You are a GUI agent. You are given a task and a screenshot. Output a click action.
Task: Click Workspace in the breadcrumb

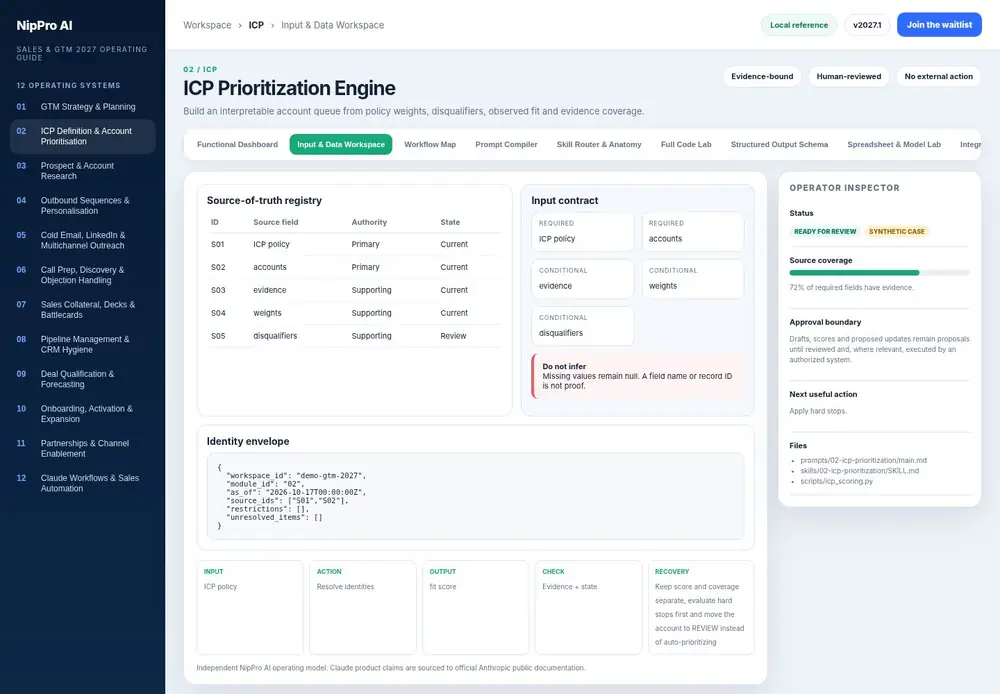207,25
